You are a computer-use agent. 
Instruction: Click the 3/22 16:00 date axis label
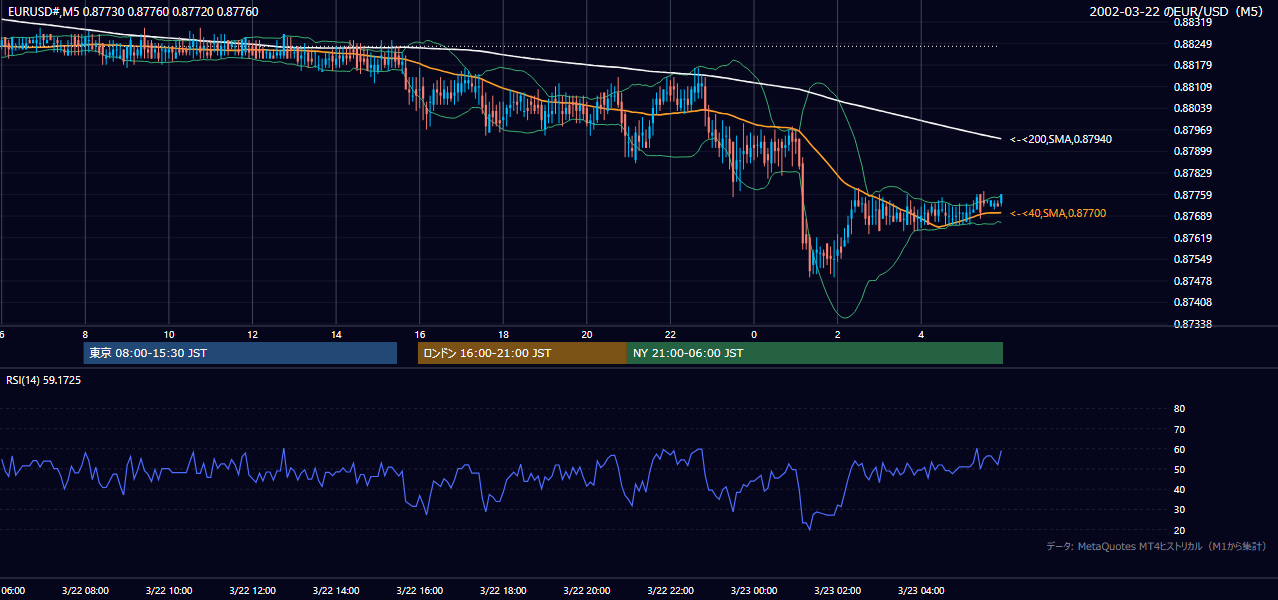(419, 590)
